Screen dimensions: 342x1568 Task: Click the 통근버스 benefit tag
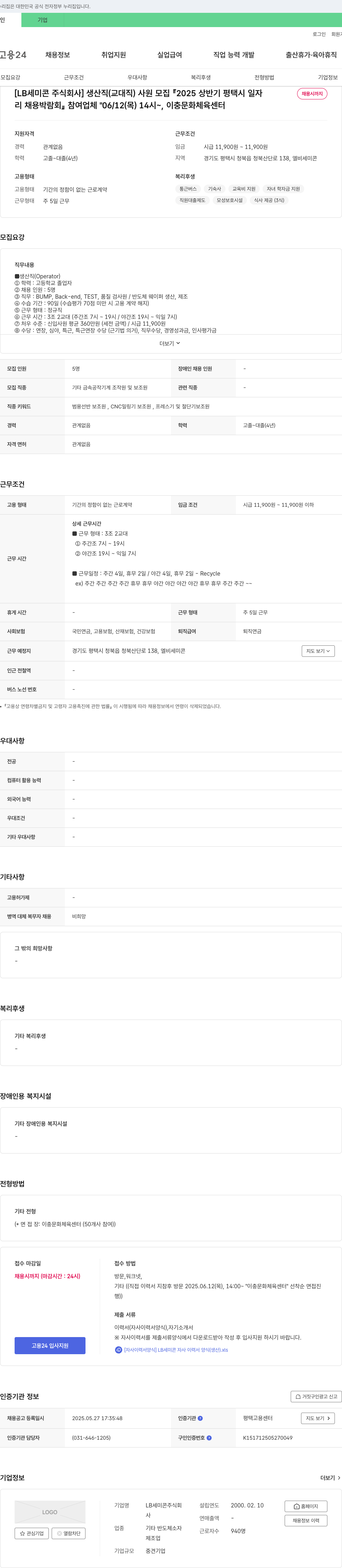pos(188,189)
